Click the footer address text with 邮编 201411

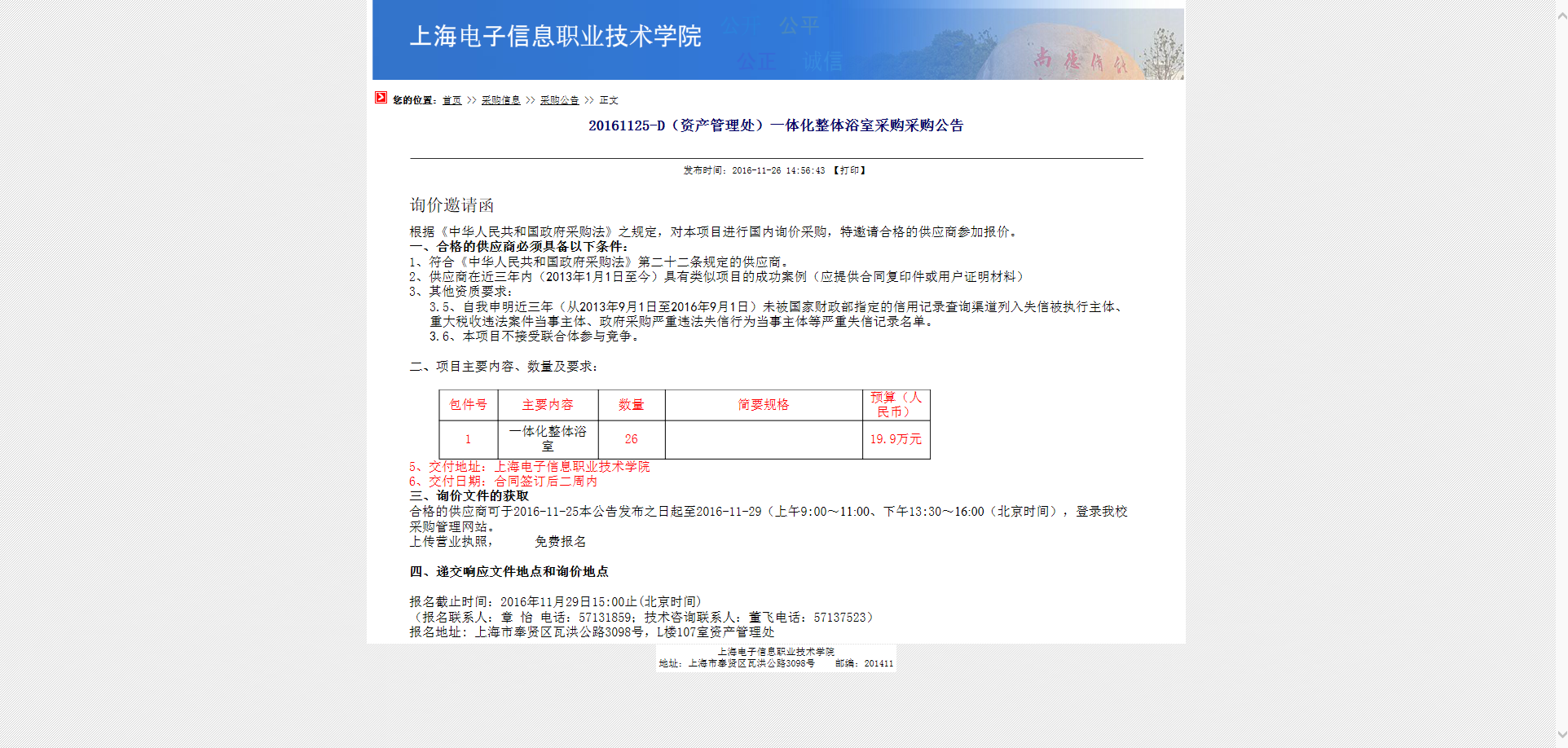[x=776, y=663]
